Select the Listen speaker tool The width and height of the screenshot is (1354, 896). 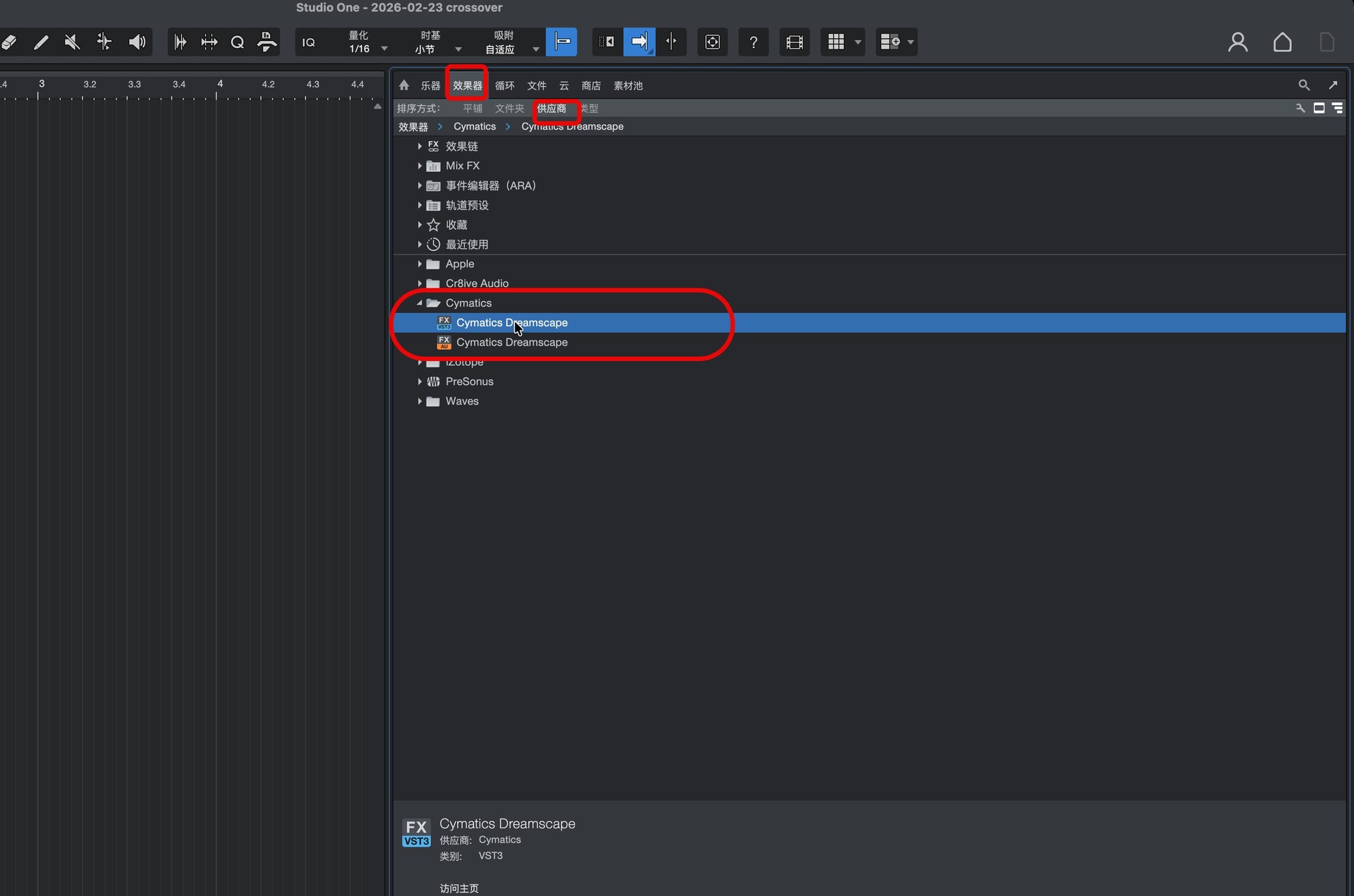tap(138, 42)
